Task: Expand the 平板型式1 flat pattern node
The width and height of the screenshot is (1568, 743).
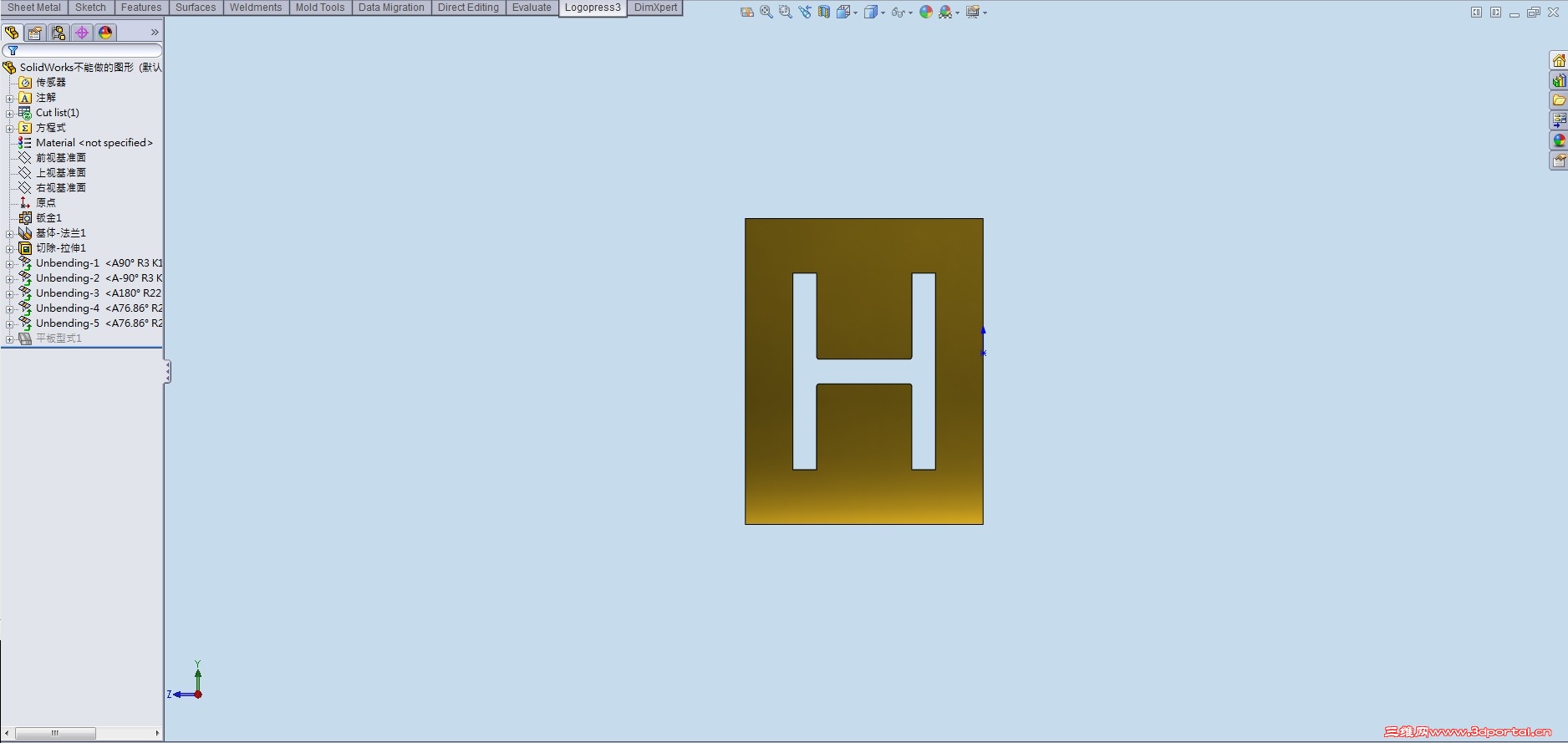Action: [9, 338]
